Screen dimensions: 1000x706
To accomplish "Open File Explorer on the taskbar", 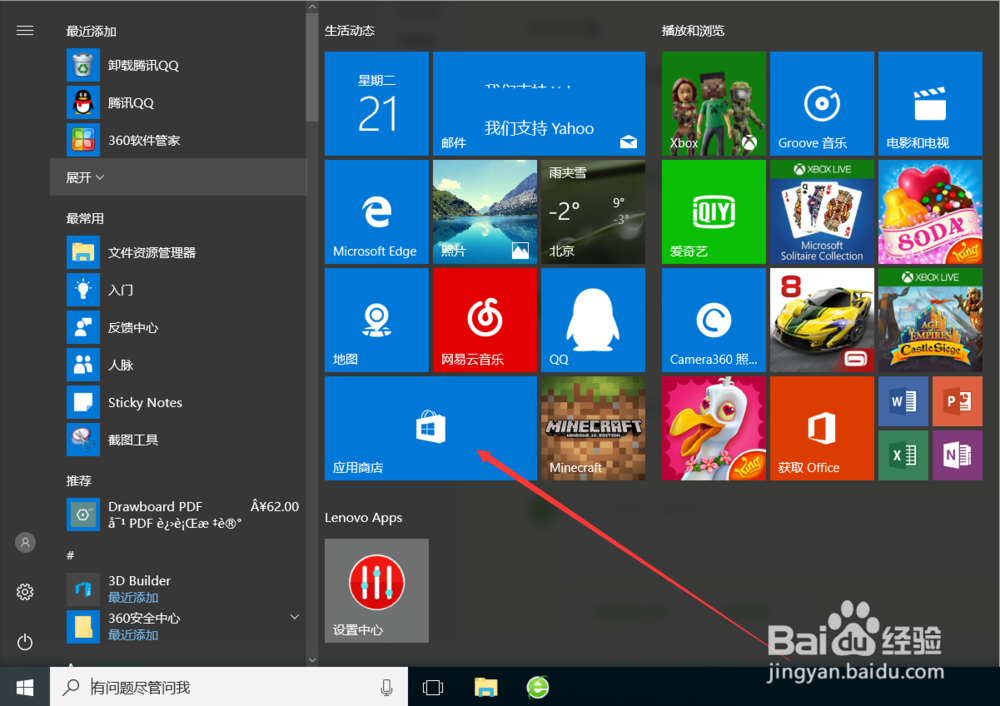I will click(486, 687).
